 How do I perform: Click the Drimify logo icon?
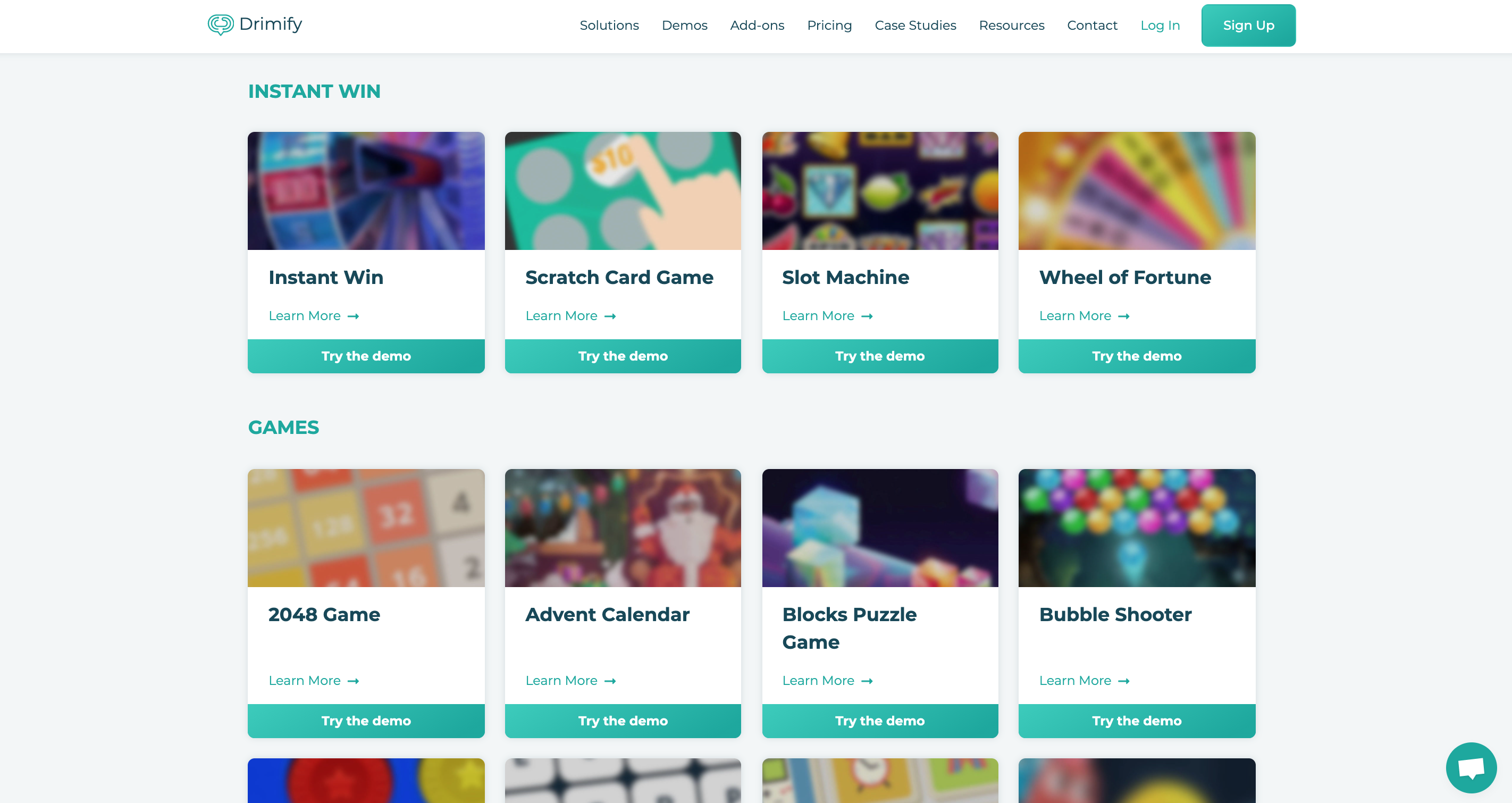click(218, 25)
